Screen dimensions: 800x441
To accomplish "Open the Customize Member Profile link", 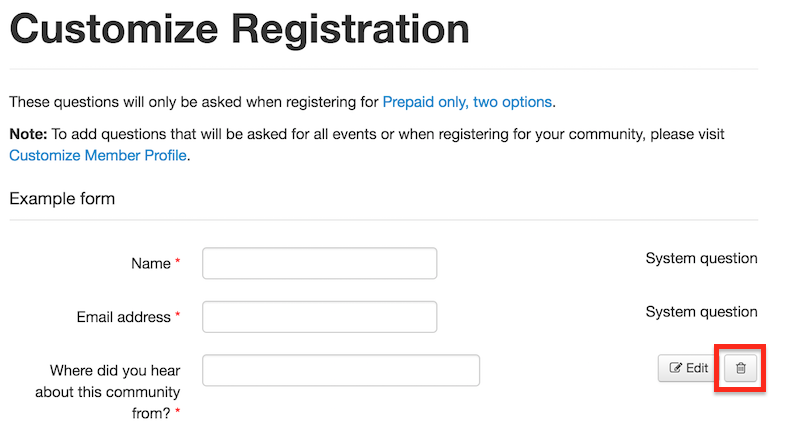I will click(x=98, y=155).
